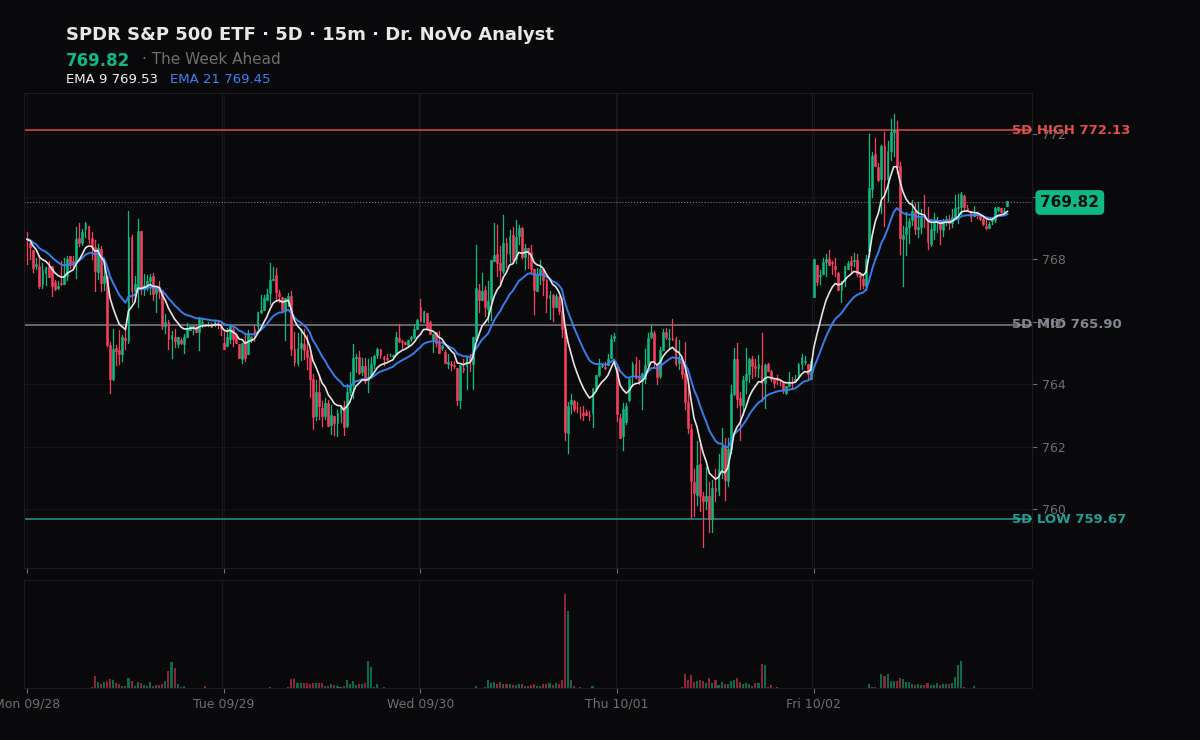Click the Fri 10/02 date label
The image size is (1200, 740).
click(813, 704)
